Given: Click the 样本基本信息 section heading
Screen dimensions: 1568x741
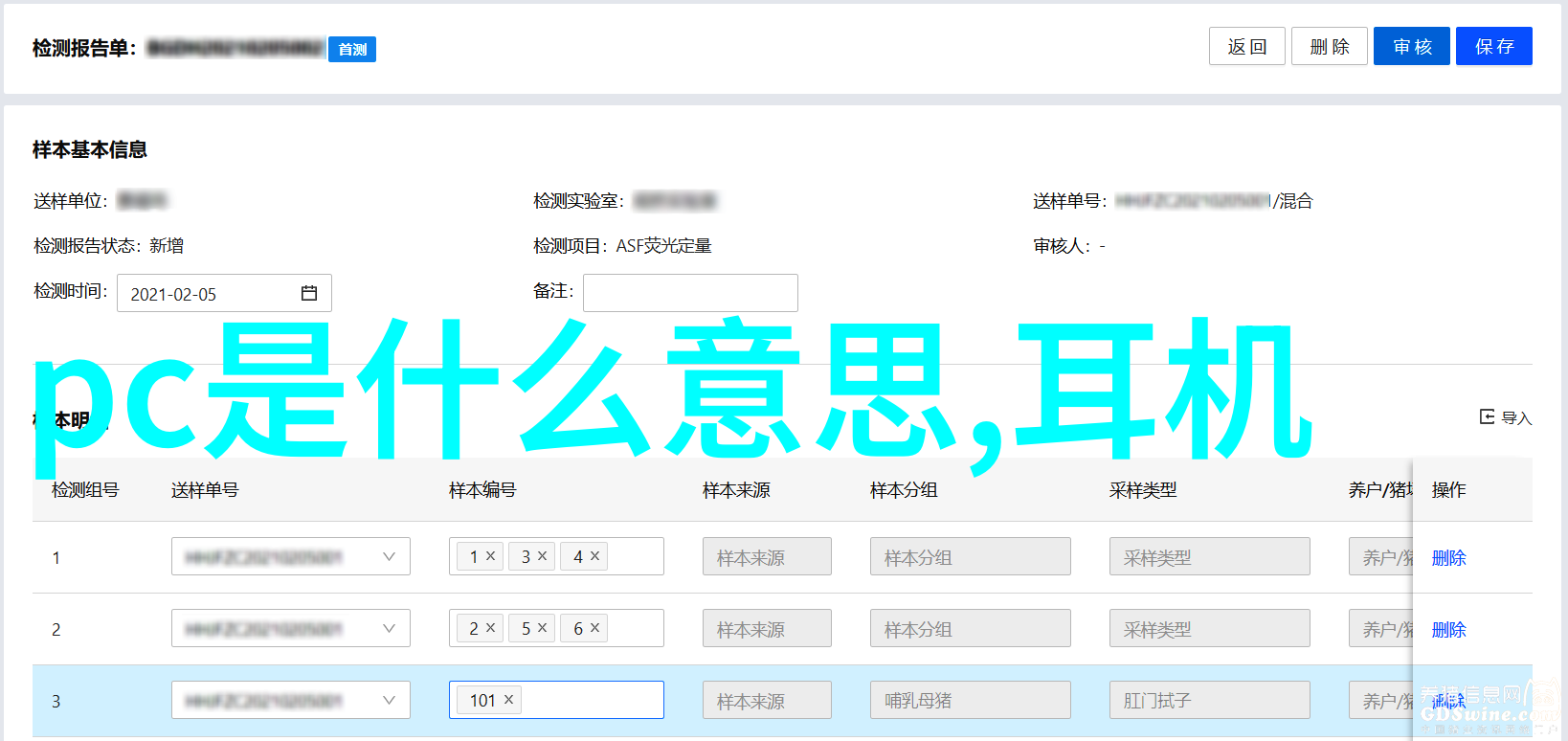Looking at the screenshot, I should click(90, 149).
